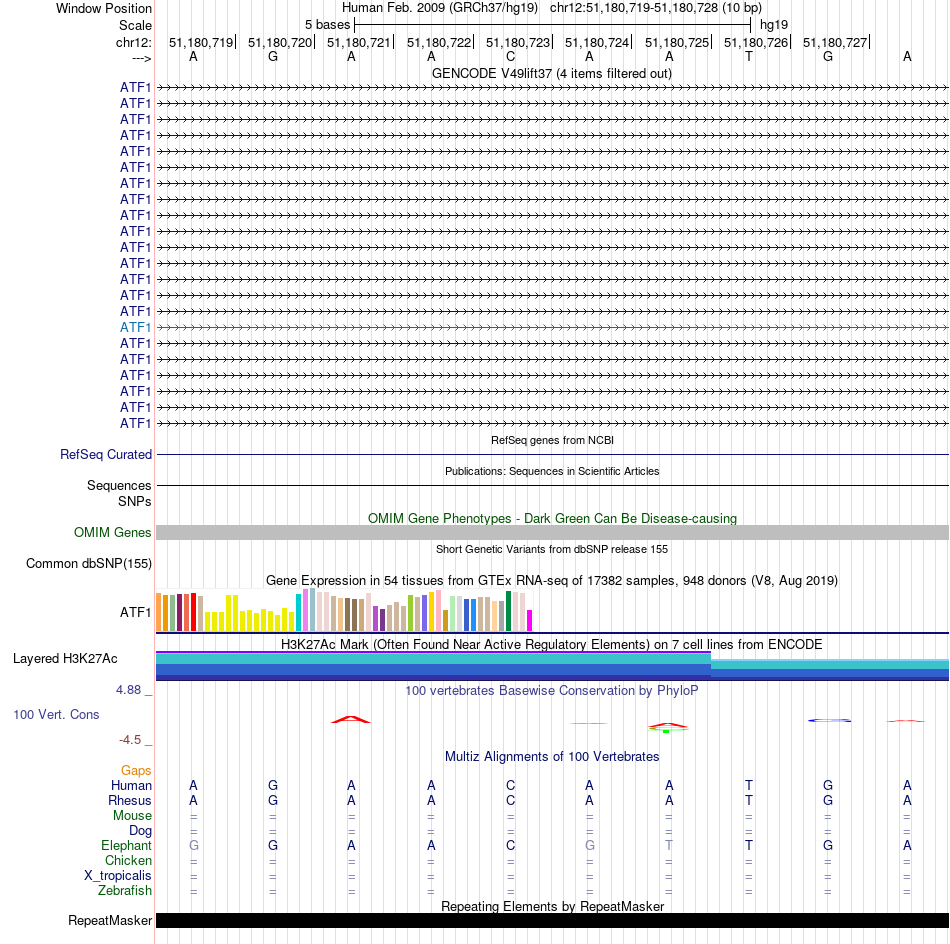Open Repeating Elements by RepeatMasker title
This screenshot has width=950, height=944.
pos(552,906)
